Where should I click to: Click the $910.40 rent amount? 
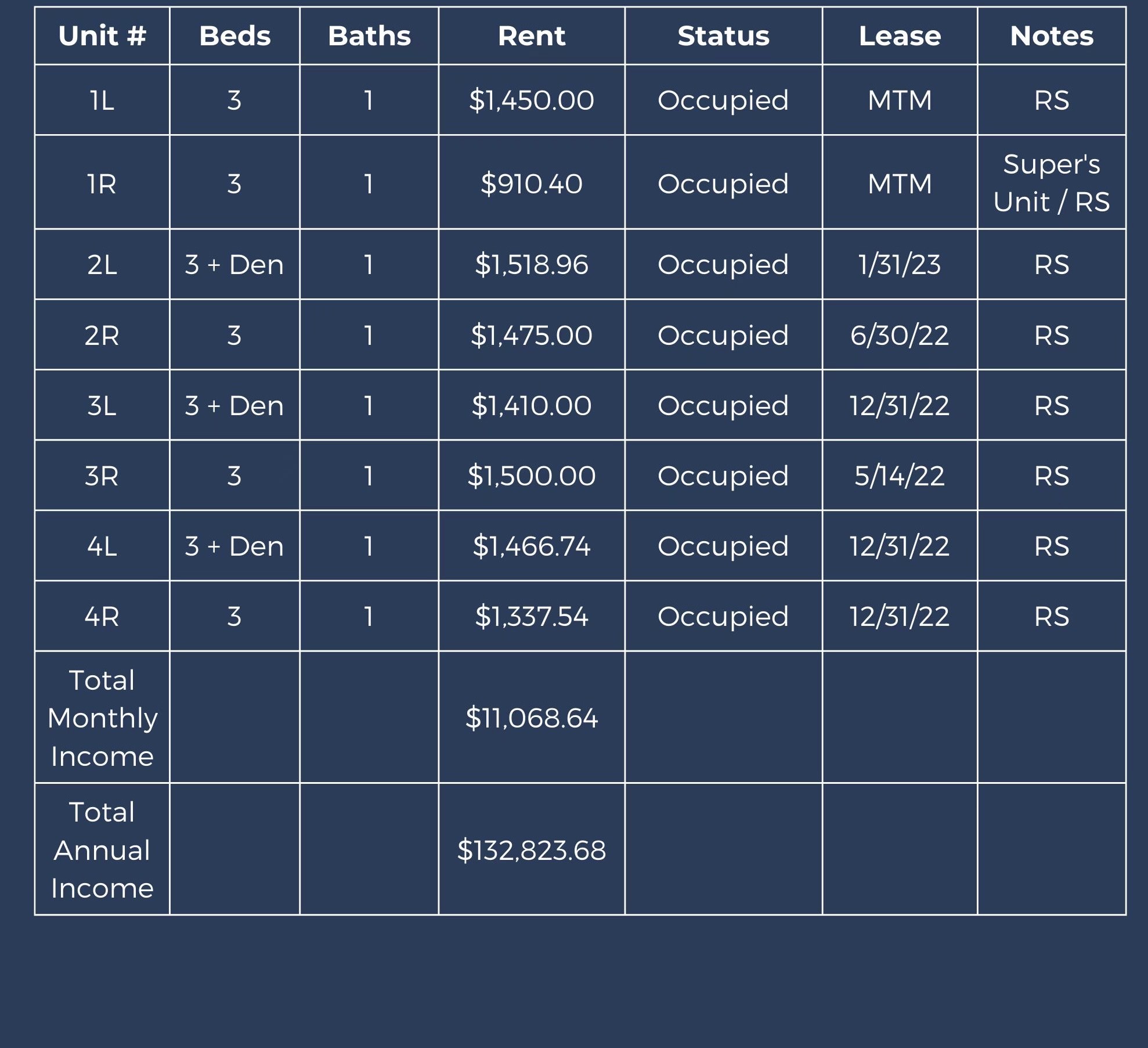(x=531, y=184)
